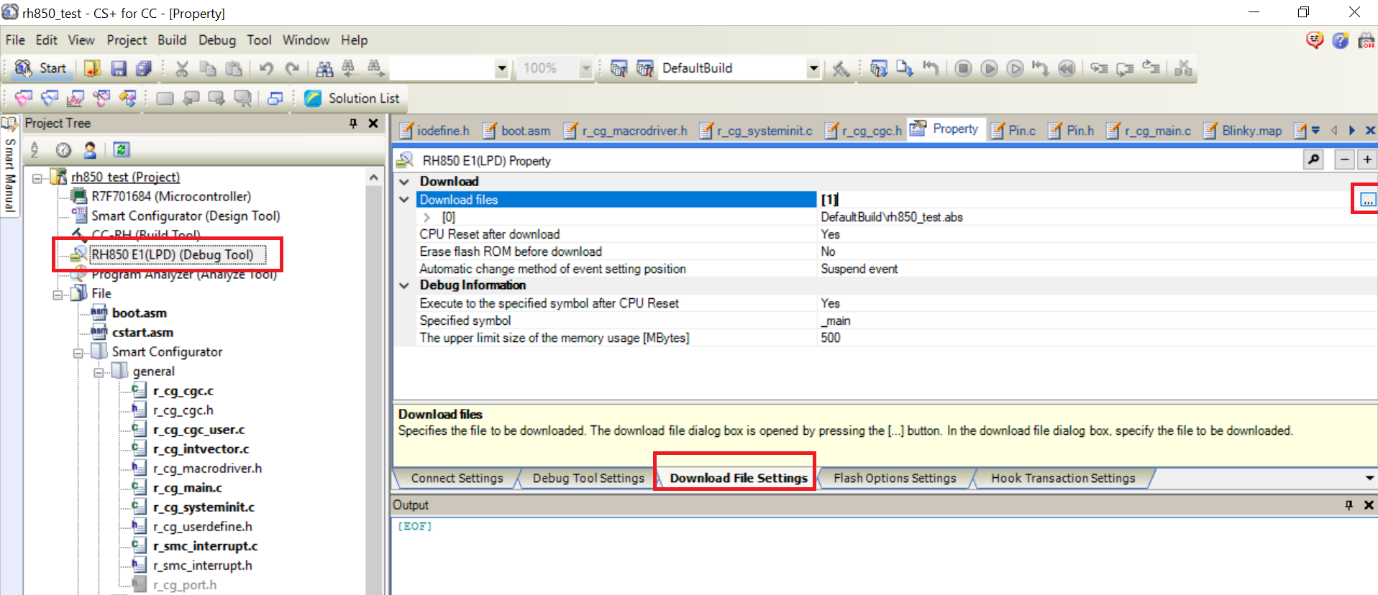
Task: Switch to the Pin.c editor tab
Action: (1012, 131)
